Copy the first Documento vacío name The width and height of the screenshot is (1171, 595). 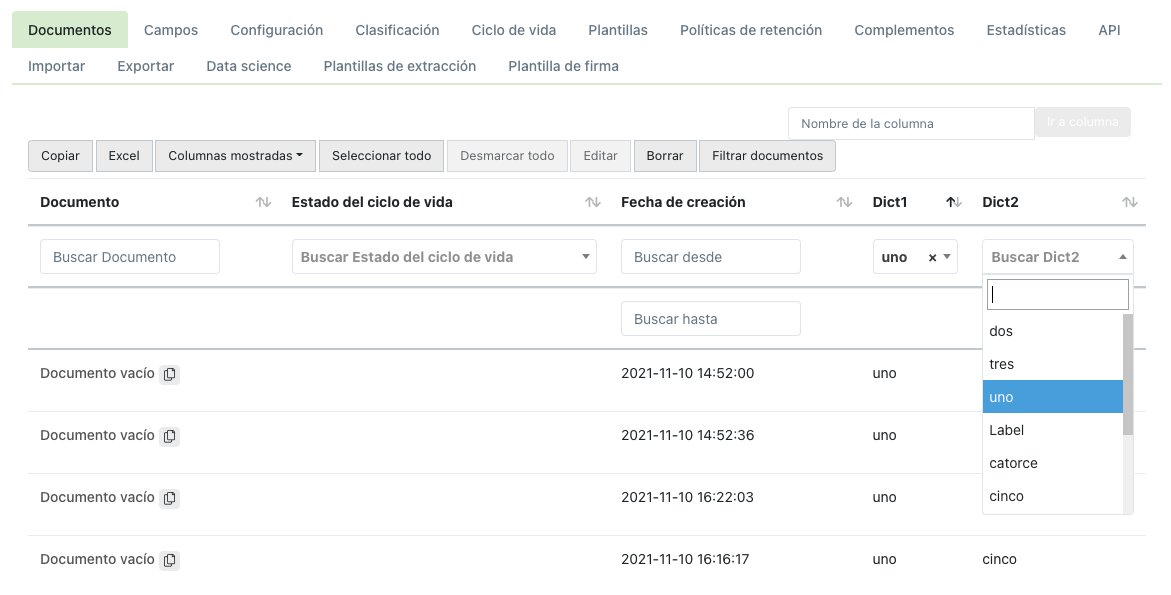(170, 373)
